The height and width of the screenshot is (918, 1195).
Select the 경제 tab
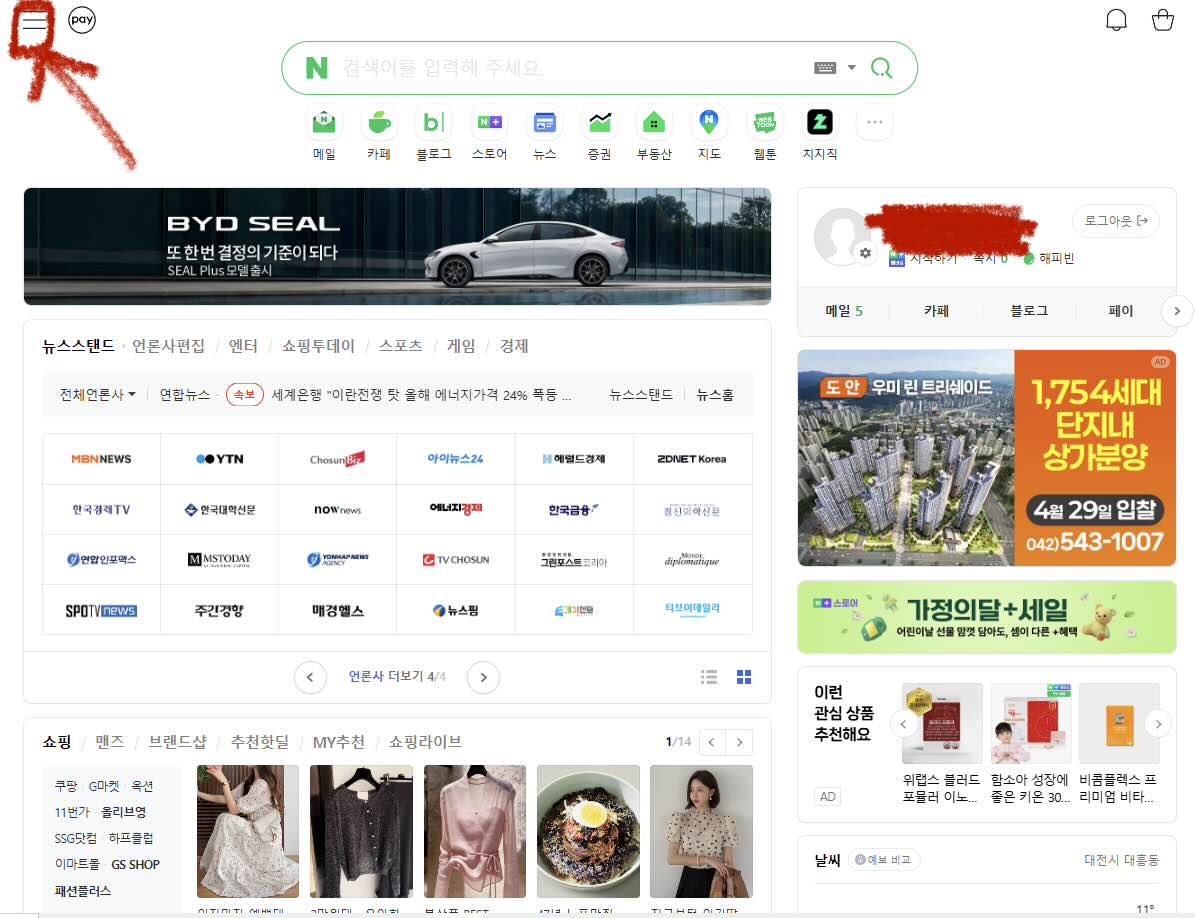[514, 346]
